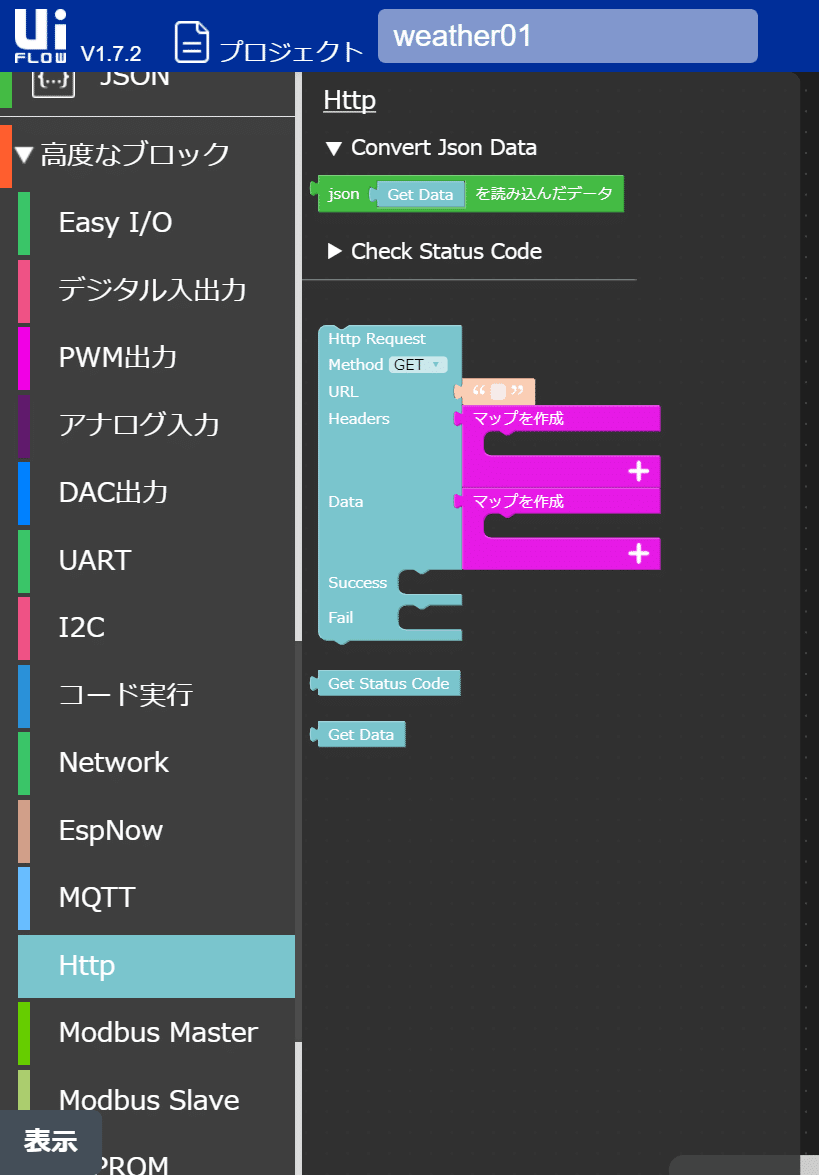Click the empty URL string block

click(497, 392)
